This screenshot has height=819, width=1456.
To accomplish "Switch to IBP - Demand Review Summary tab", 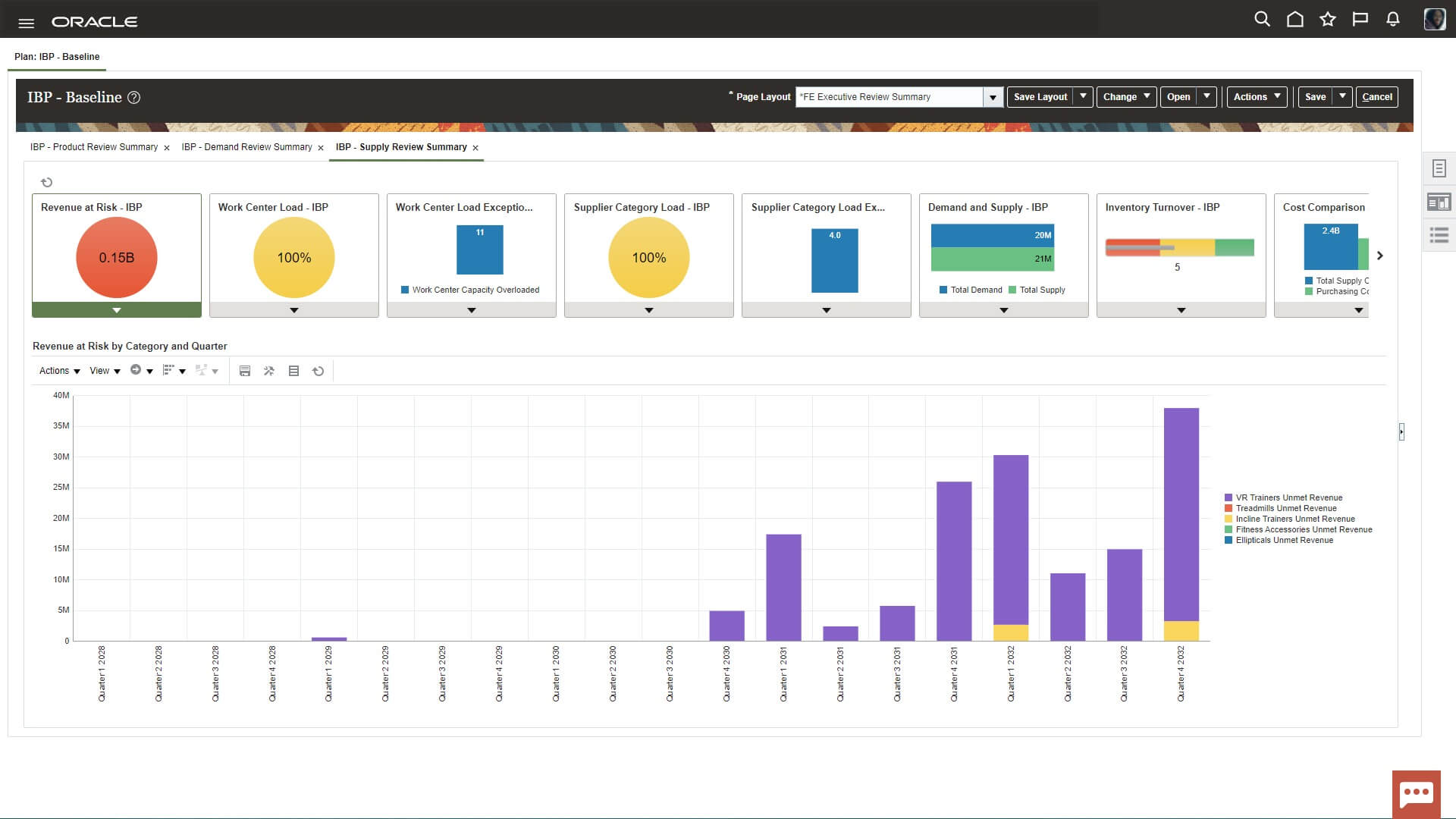I will [x=246, y=147].
